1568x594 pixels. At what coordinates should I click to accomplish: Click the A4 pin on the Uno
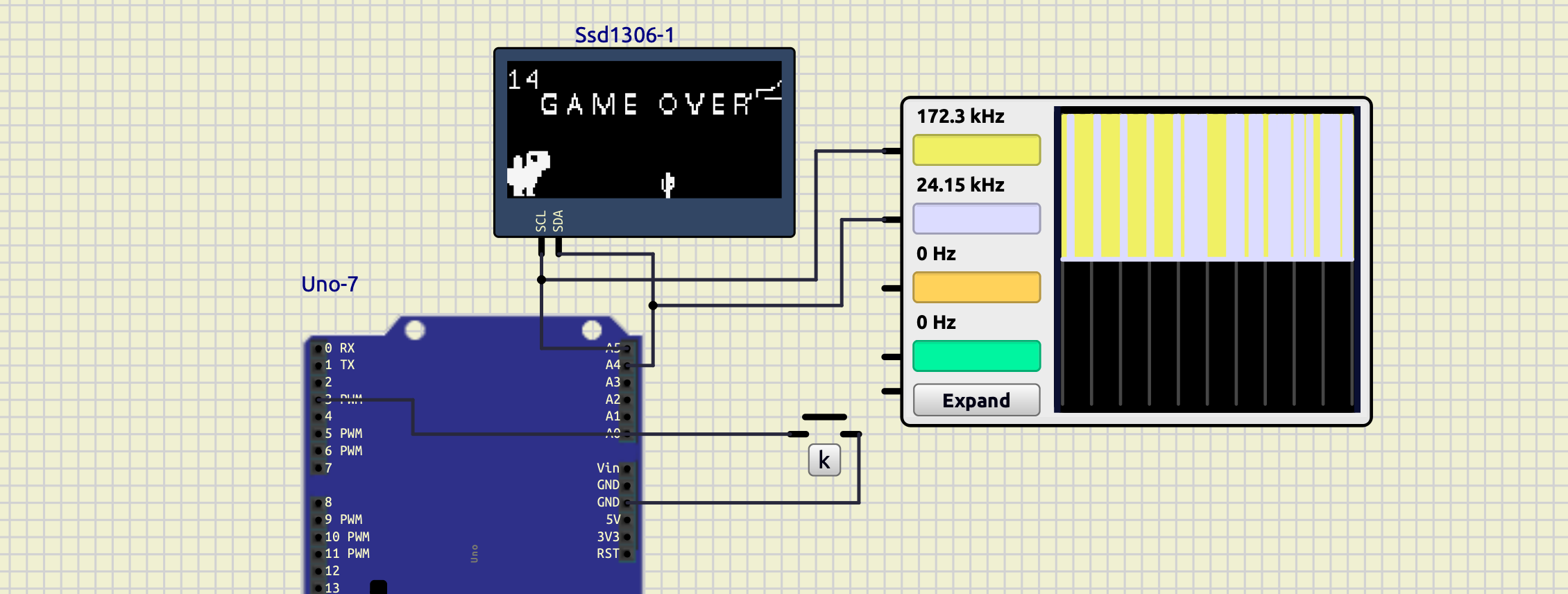(626, 365)
